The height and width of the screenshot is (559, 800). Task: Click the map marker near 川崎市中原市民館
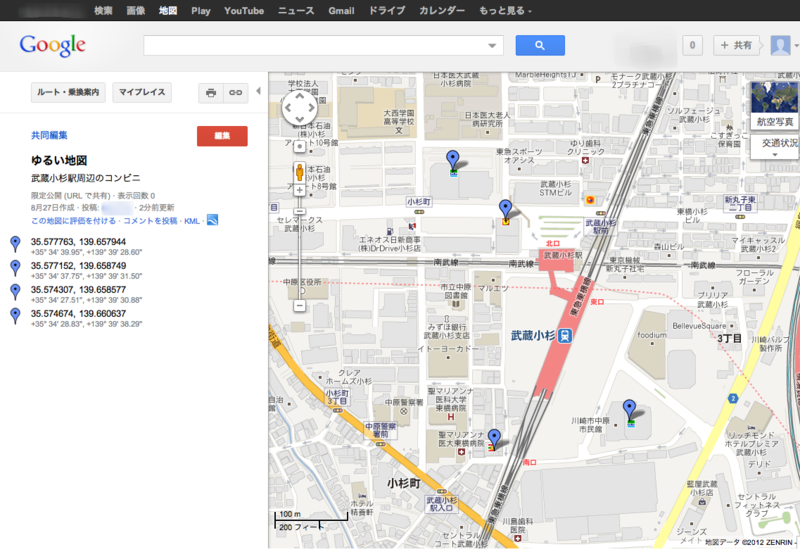630,409
